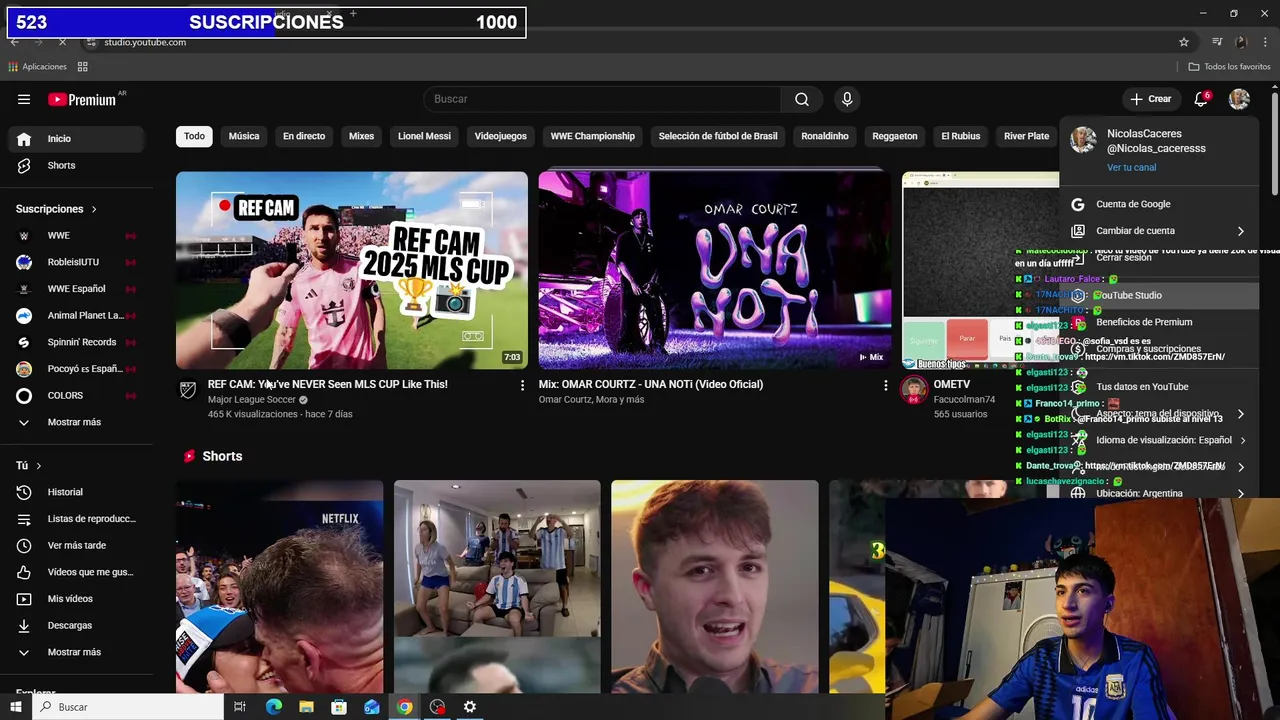Play the REF CAM MLS Cup thumbnail
The width and height of the screenshot is (1280, 720).
352,270
